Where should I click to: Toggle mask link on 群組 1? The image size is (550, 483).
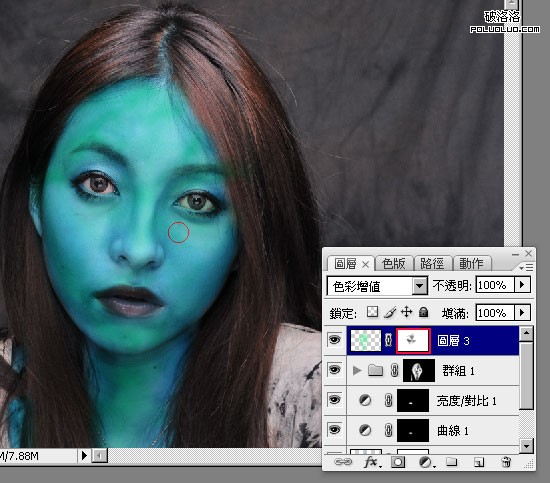point(395,370)
